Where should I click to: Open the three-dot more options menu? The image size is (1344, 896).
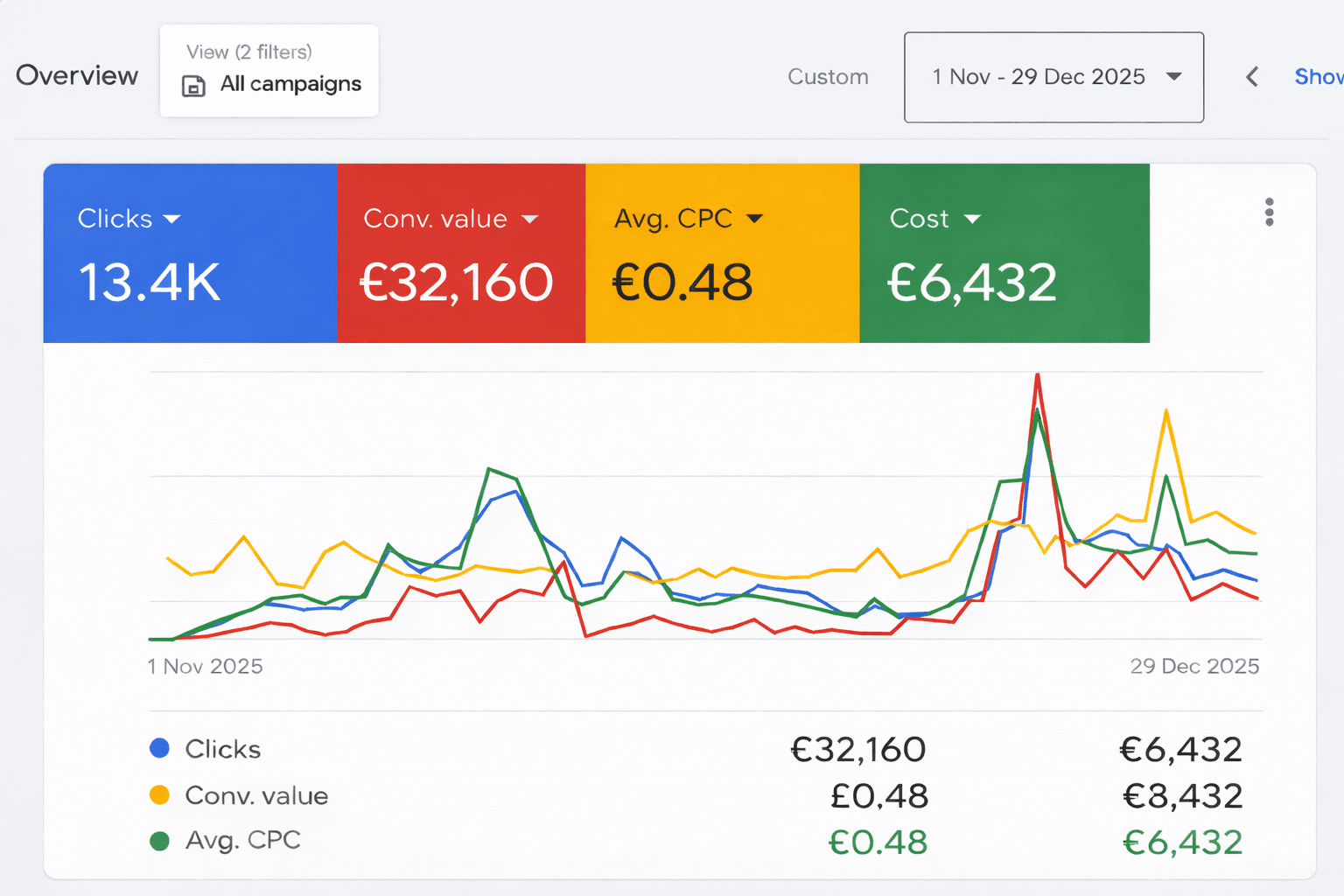[x=1269, y=212]
